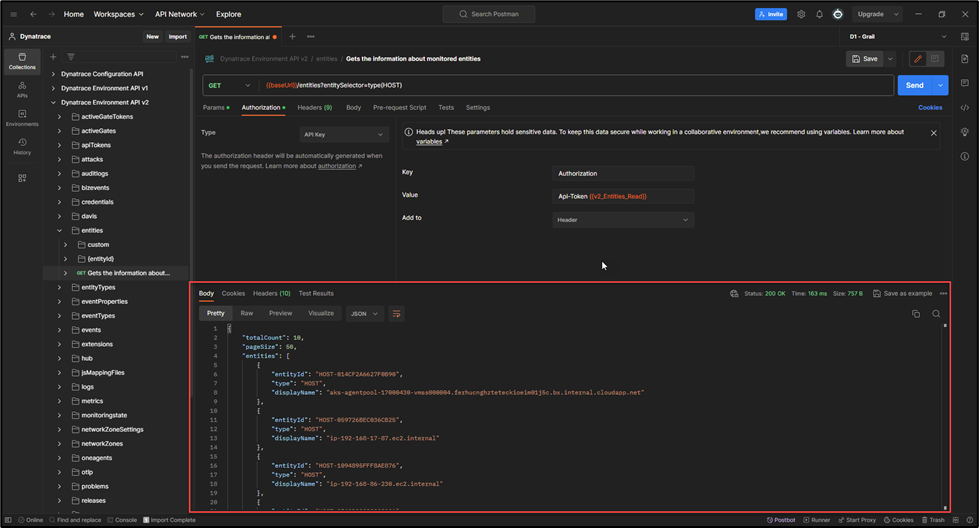
Task: Click the Send button
Action: click(x=914, y=86)
